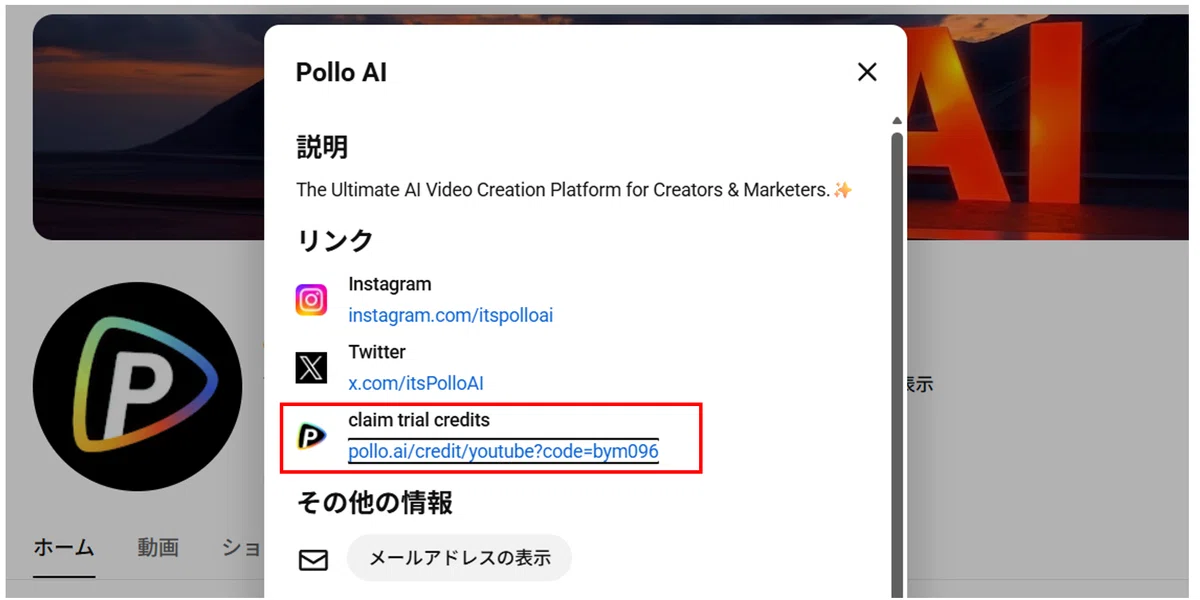Select the ホーム channel tab
1200x600 pixels.
pyautogui.click(x=64, y=547)
